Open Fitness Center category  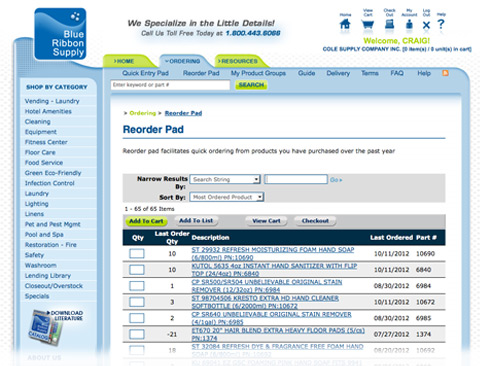click(x=46, y=142)
